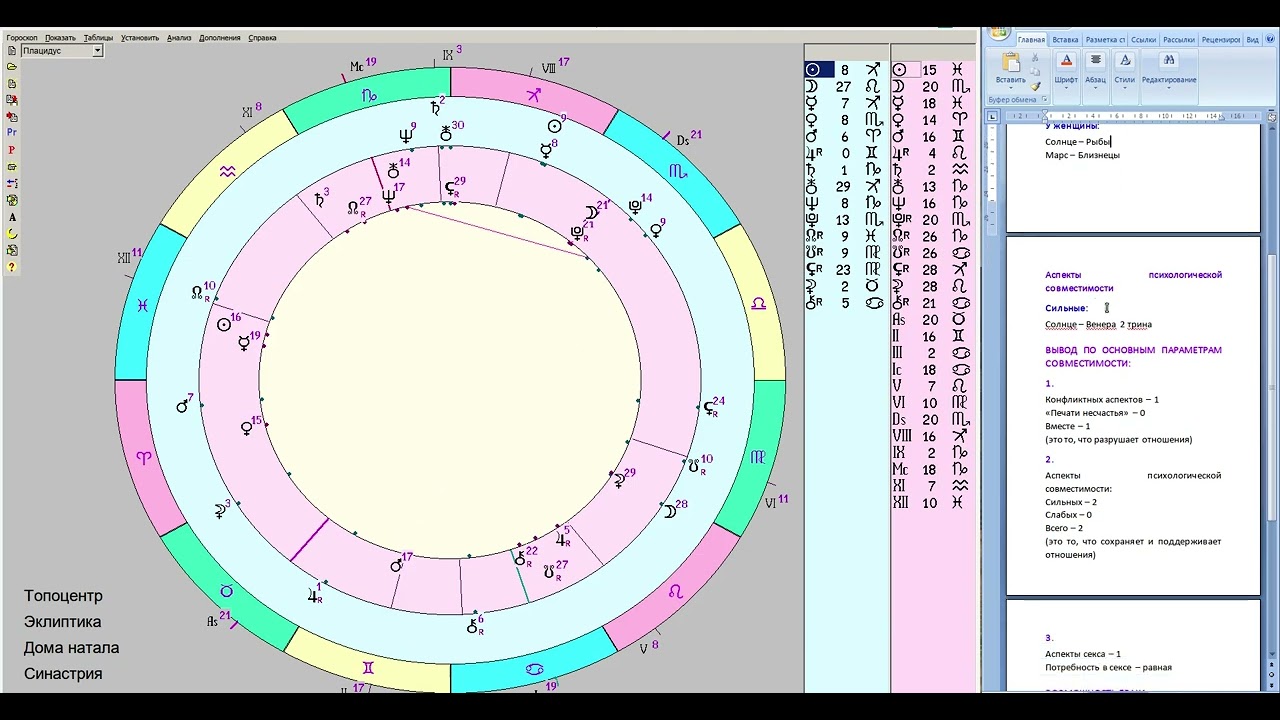The image size is (1280, 720).
Task: Click the Paste clipboard icon in Word
Action: point(1010,62)
